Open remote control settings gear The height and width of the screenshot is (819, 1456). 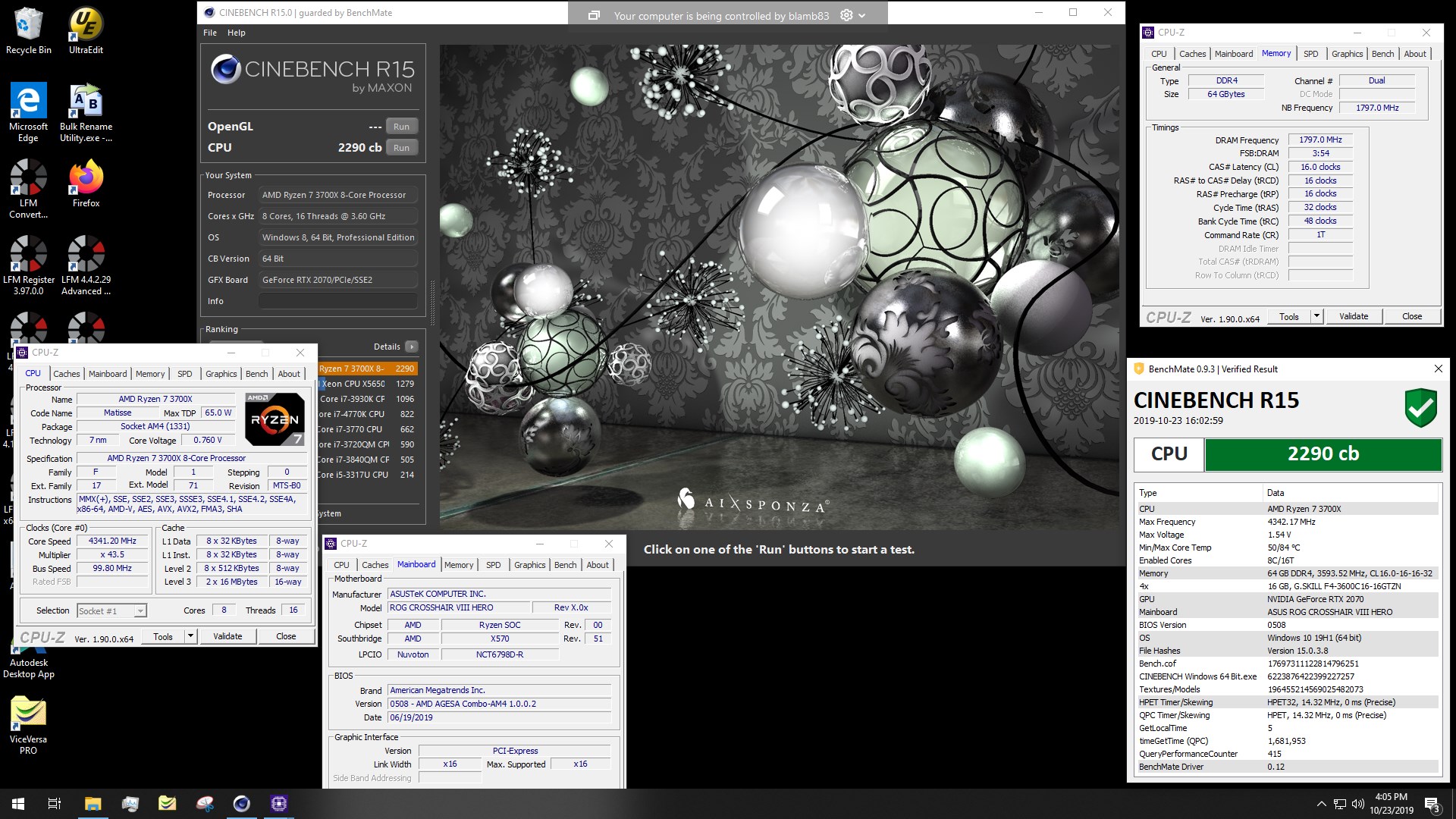tap(846, 15)
